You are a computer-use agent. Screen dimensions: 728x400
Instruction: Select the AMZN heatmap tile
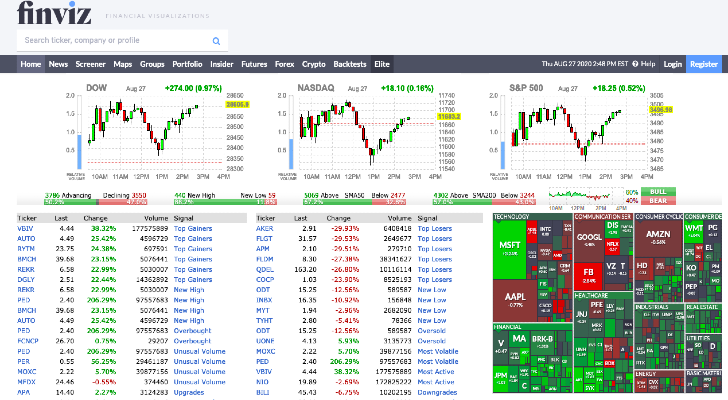pyautogui.click(x=658, y=237)
